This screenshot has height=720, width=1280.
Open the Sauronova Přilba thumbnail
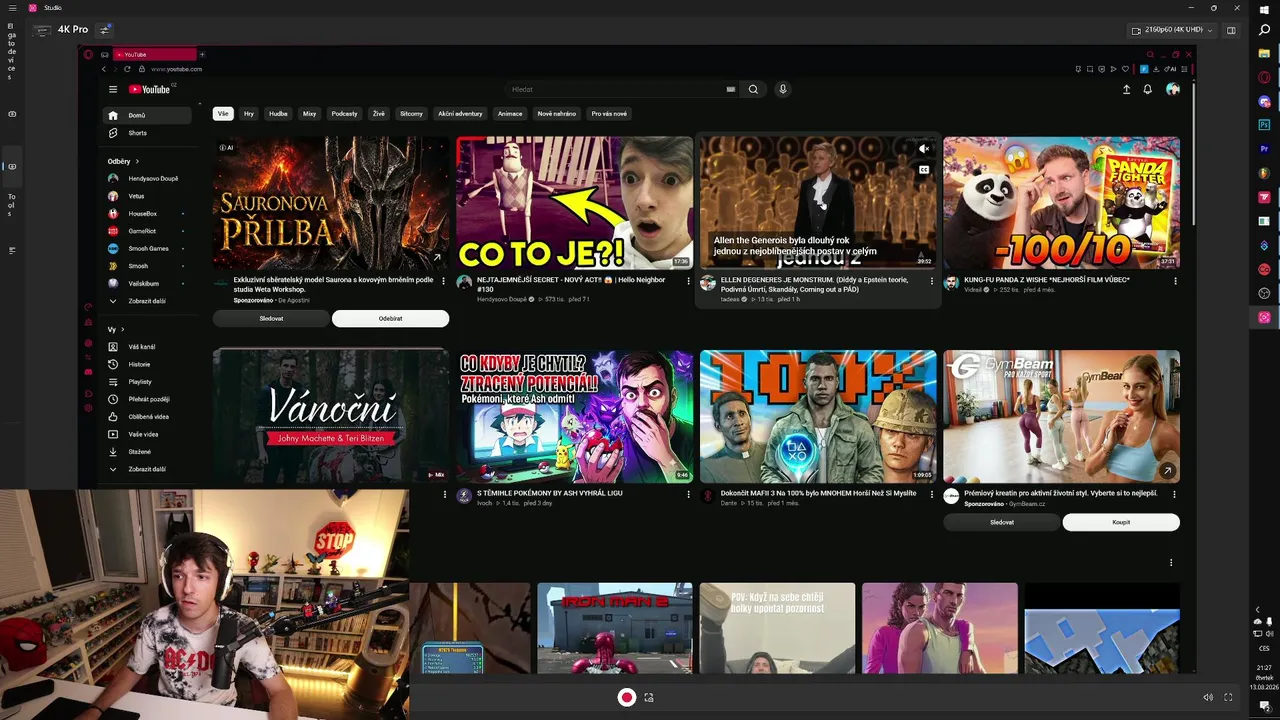tap(331, 203)
